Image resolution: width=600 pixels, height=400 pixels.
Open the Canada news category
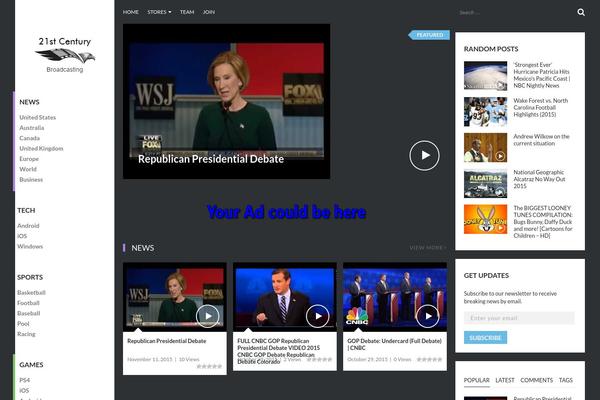tap(29, 138)
